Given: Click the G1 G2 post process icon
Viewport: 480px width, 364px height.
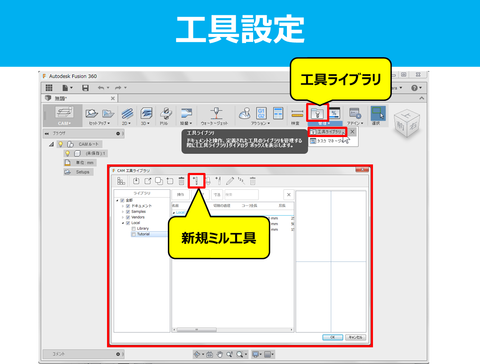Looking at the screenshot, I should click(261, 113).
